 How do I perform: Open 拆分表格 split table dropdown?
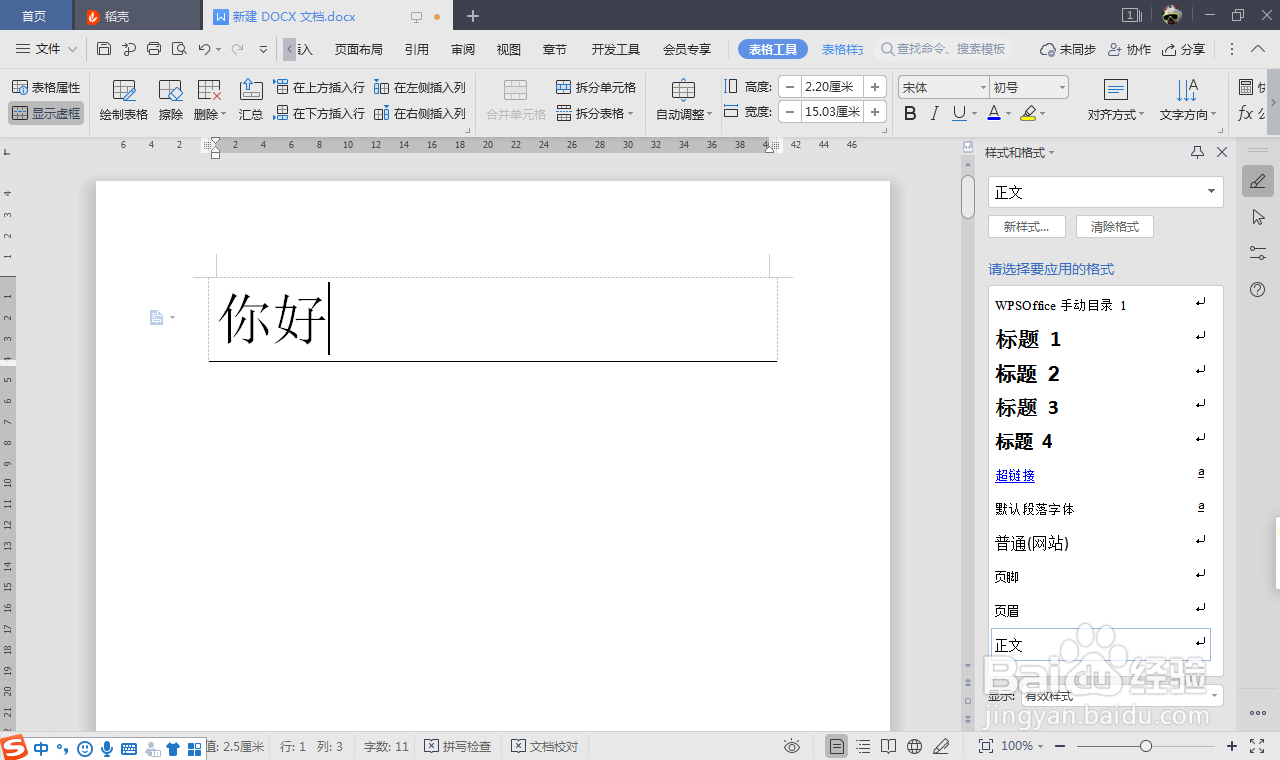pyautogui.click(x=596, y=113)
